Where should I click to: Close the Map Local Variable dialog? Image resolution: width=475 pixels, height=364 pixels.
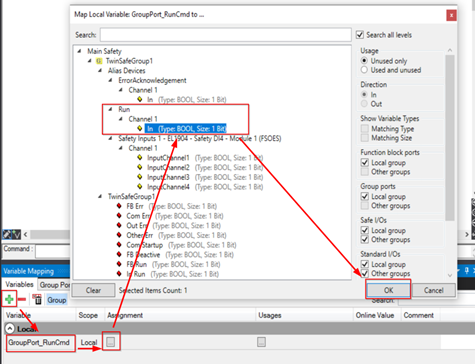coord(451,15)
